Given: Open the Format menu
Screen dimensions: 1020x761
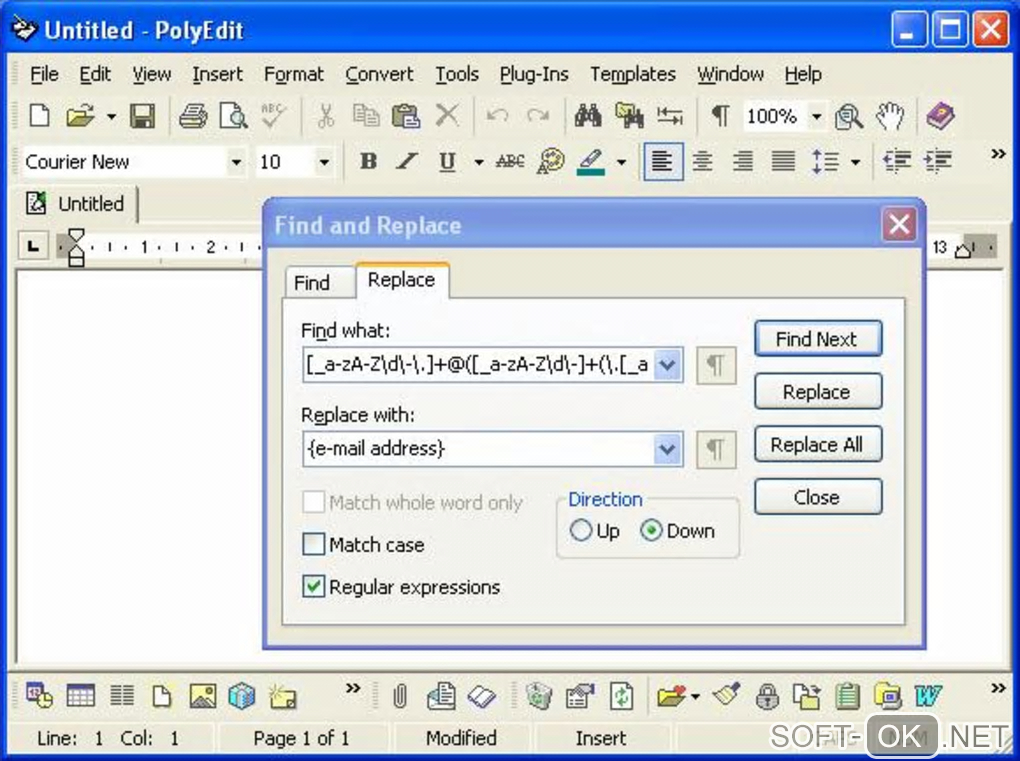Looking at the screenshot, I should tap(293, 74).
